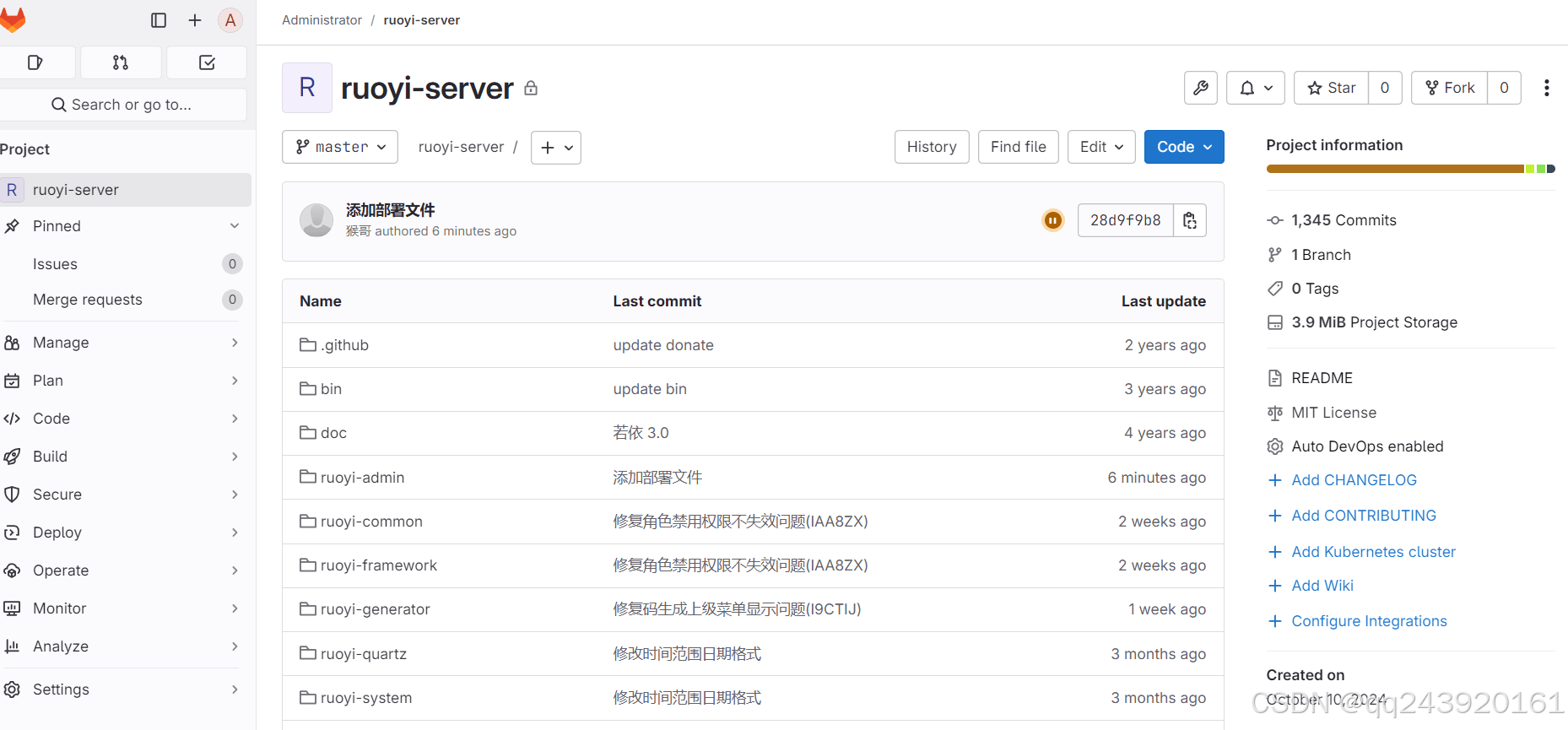Open assigned issues icon in sidebar

tap(35, 62)
